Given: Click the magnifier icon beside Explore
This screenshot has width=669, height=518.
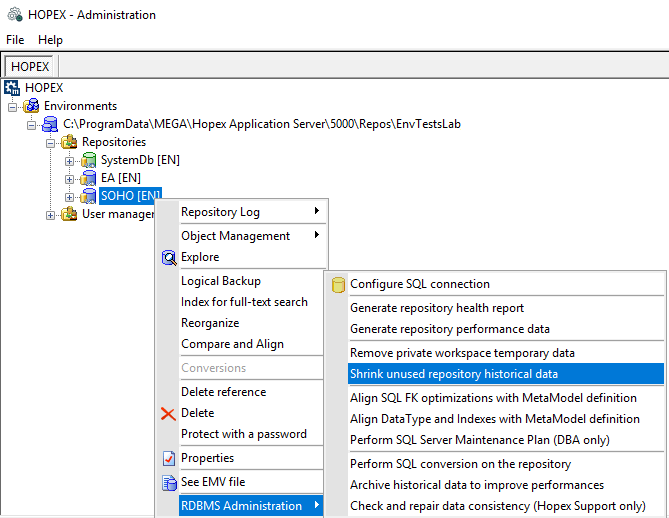Looking at the screenshot, I should [169, 257].
